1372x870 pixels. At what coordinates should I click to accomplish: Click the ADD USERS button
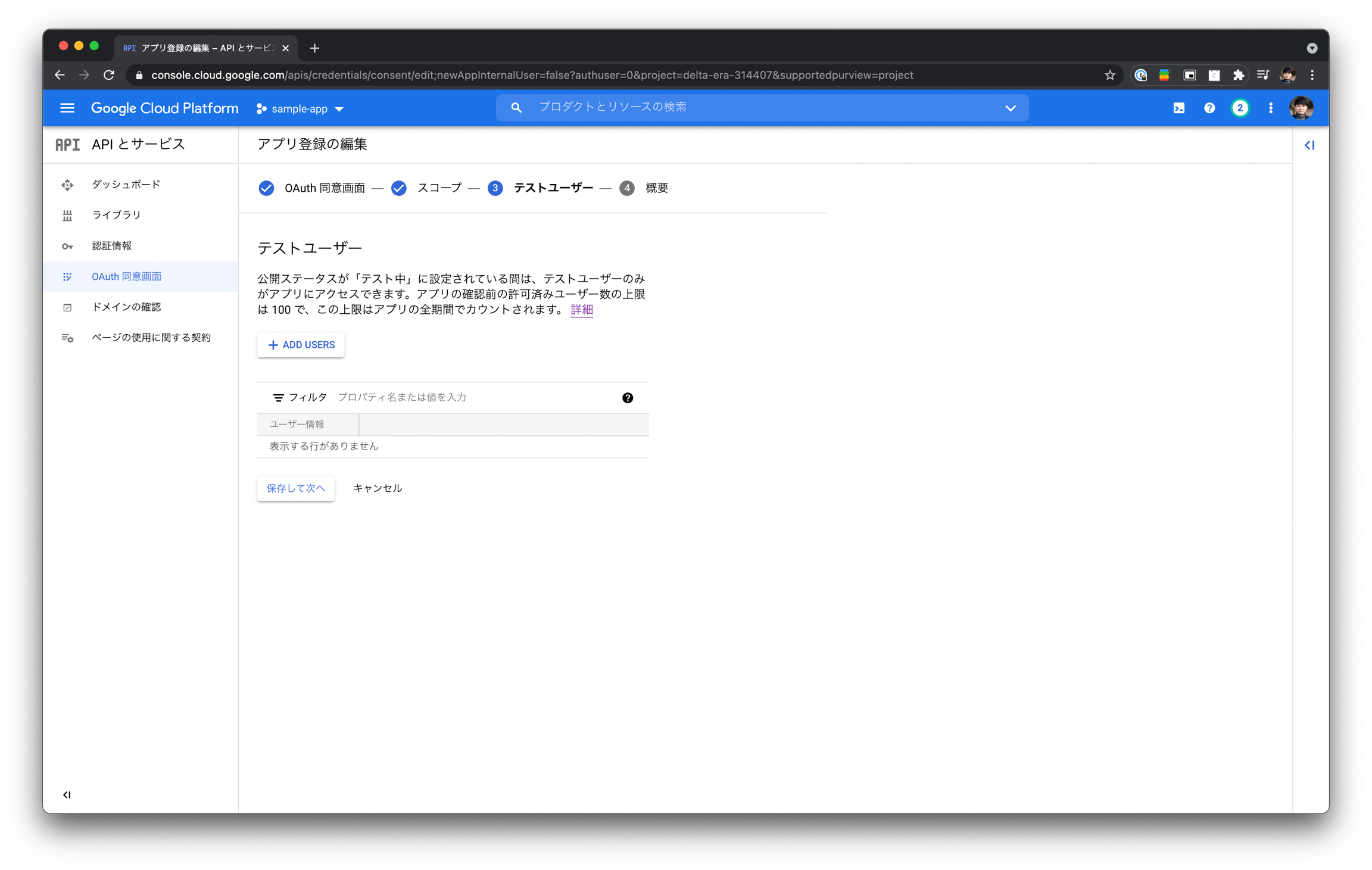[301, 345]
